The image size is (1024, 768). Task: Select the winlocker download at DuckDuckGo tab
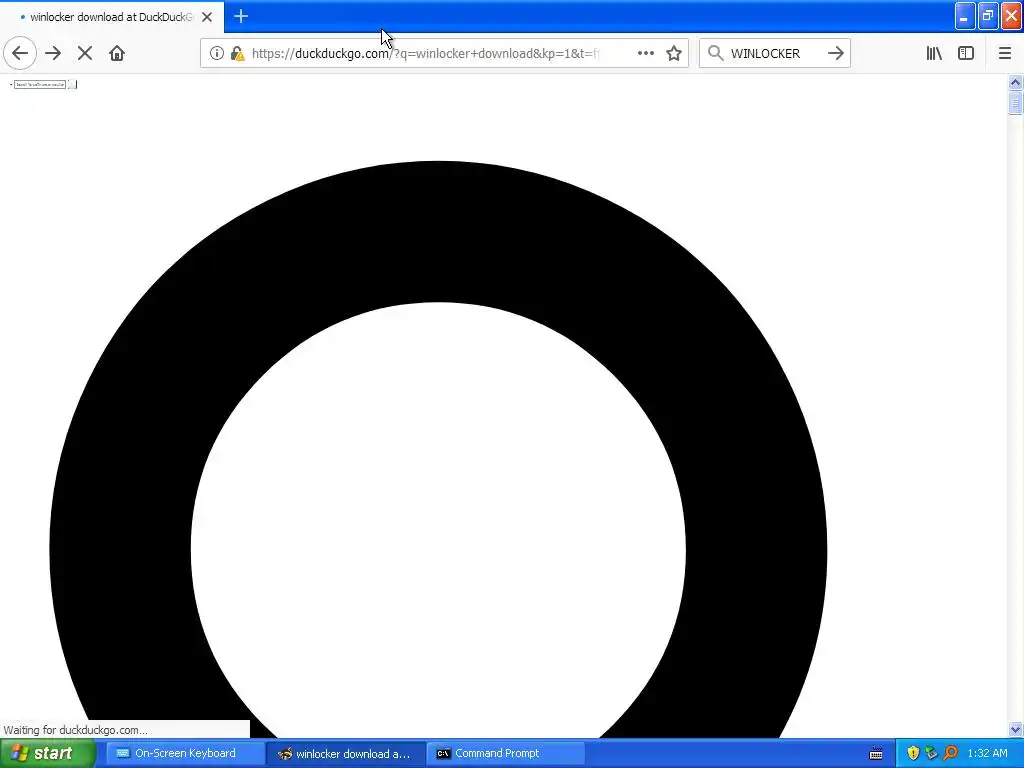click(112, 17)
